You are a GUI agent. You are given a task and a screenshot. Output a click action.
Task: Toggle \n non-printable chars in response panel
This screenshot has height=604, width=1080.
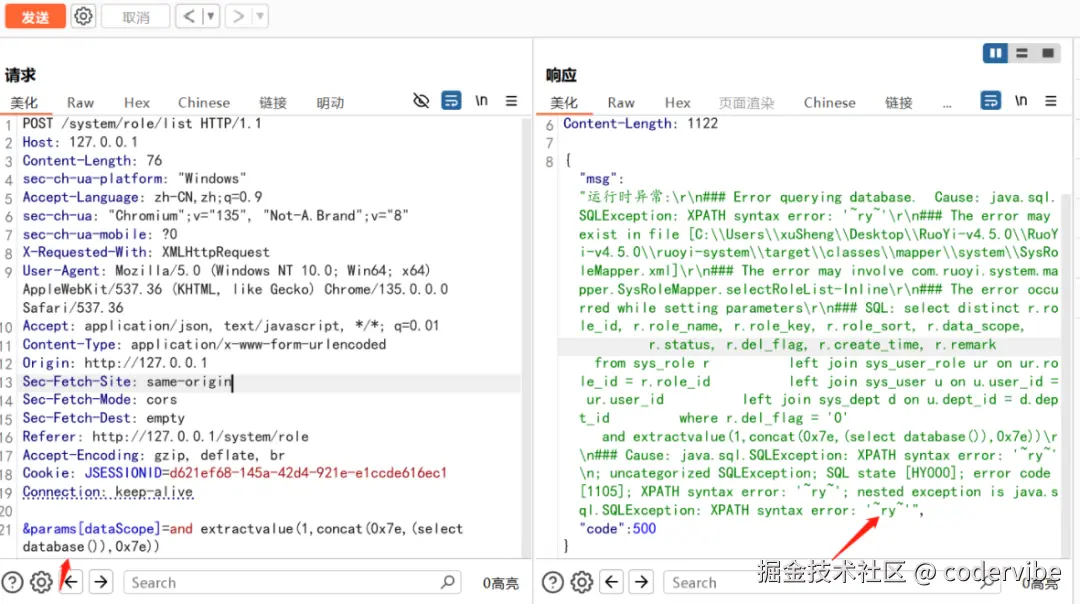(x=1021, y=101)
